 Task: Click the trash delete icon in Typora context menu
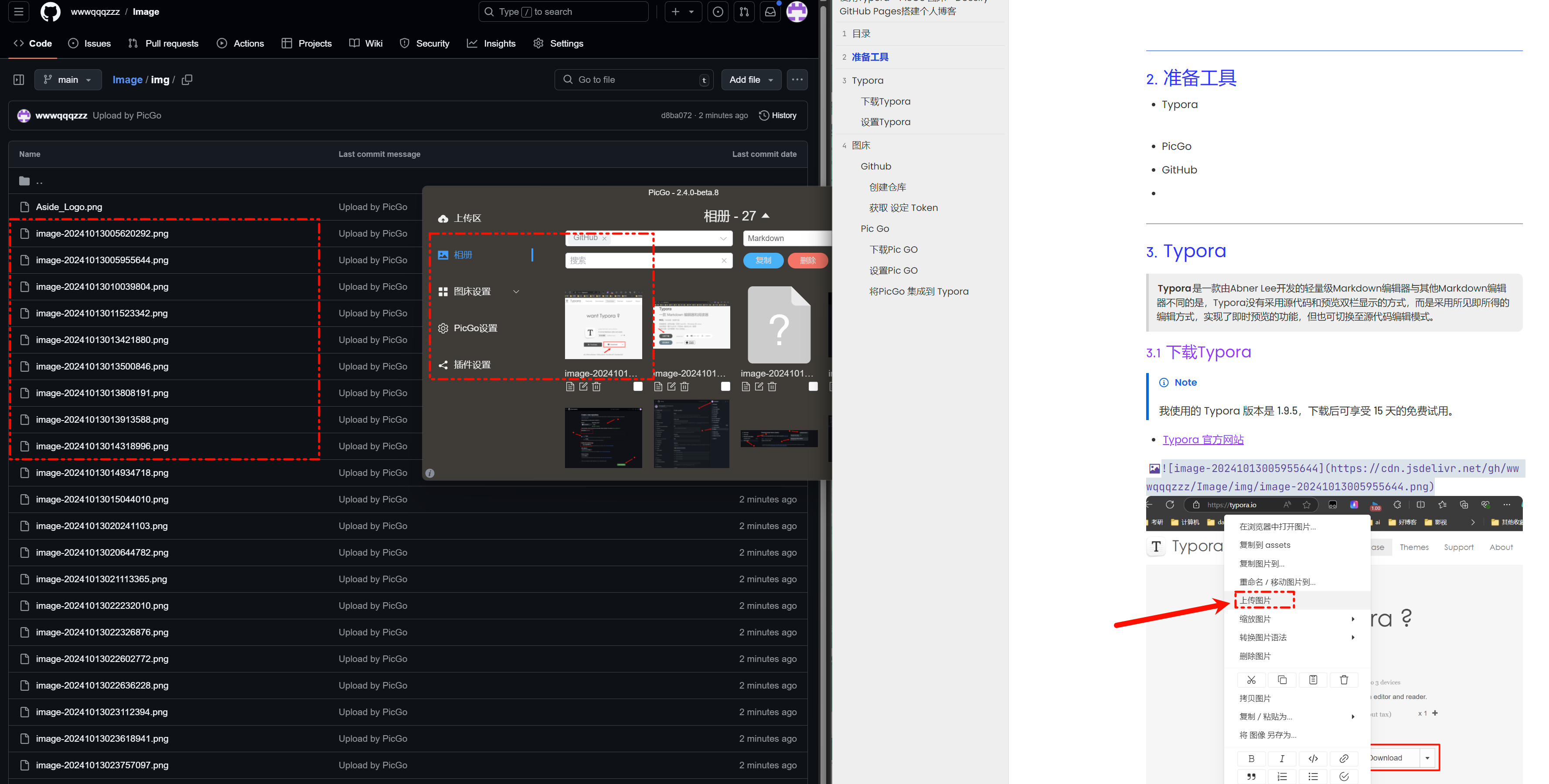(x=1344, y=679)
